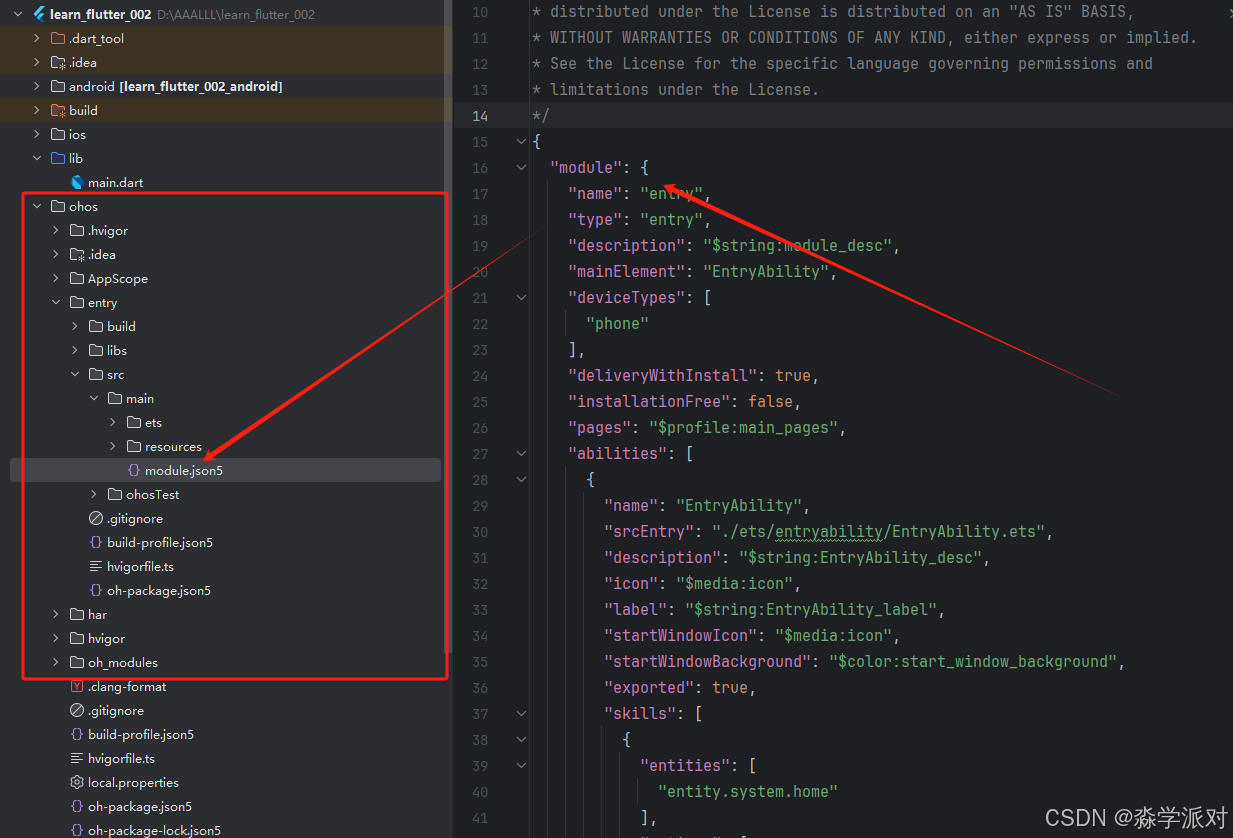
Task: Click line number 28 in the gutter
Action: 480,480
